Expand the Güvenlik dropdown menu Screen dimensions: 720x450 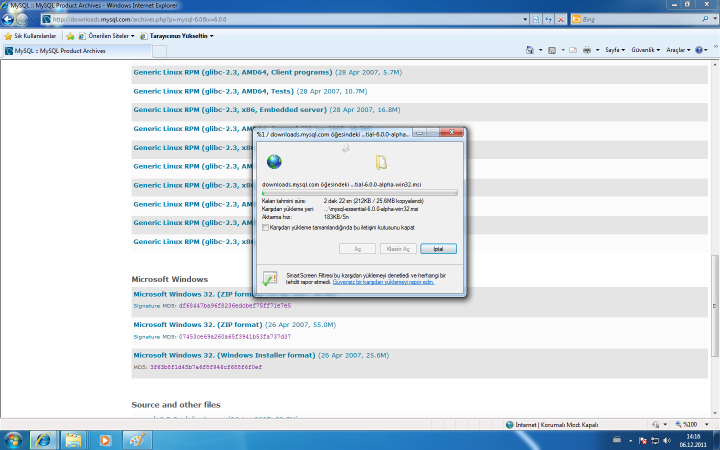(645, 49)
